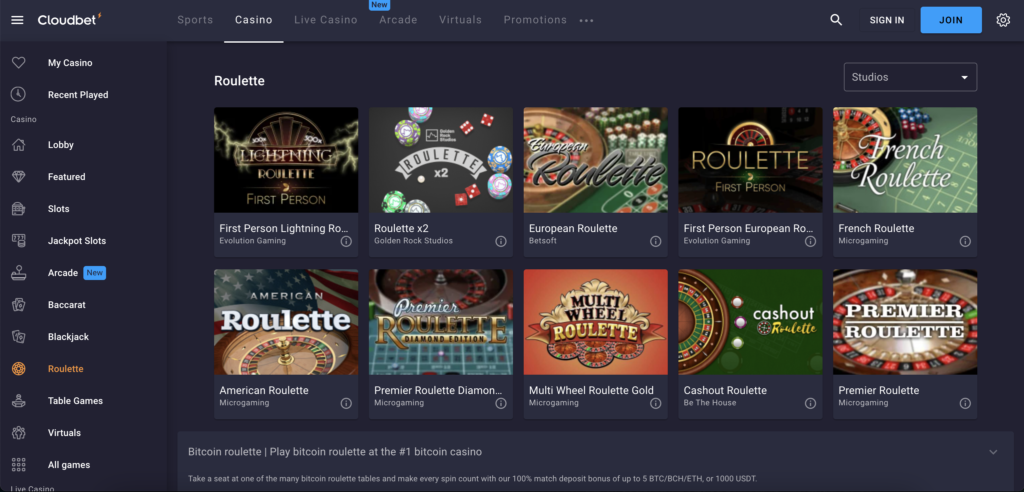1024x492 pixels.
Task: Click the Table Games icon
Action: pyautogui.click(x=18, y=401)
